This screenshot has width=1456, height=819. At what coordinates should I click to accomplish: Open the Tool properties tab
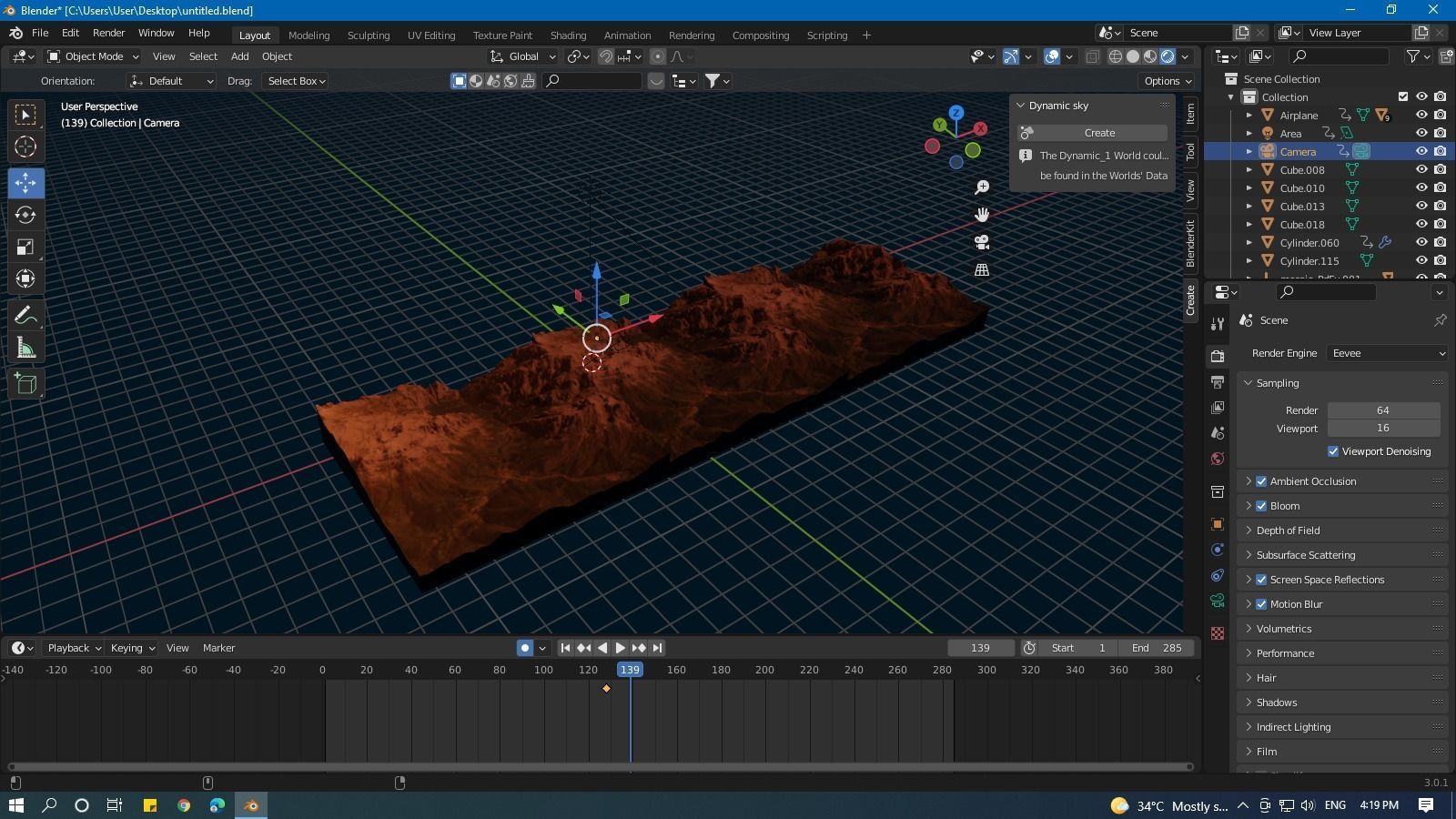(1218, 324)
